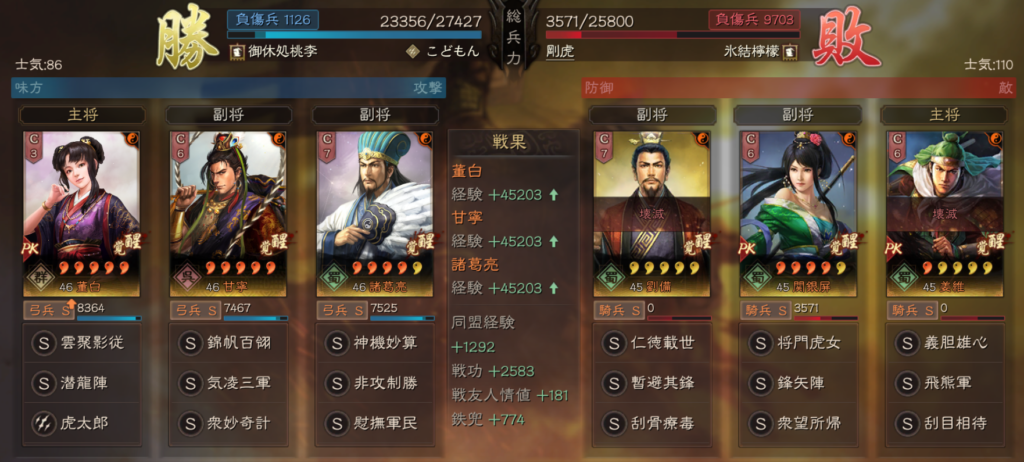Click the 総兵力 center emblem

coord(514,36)
